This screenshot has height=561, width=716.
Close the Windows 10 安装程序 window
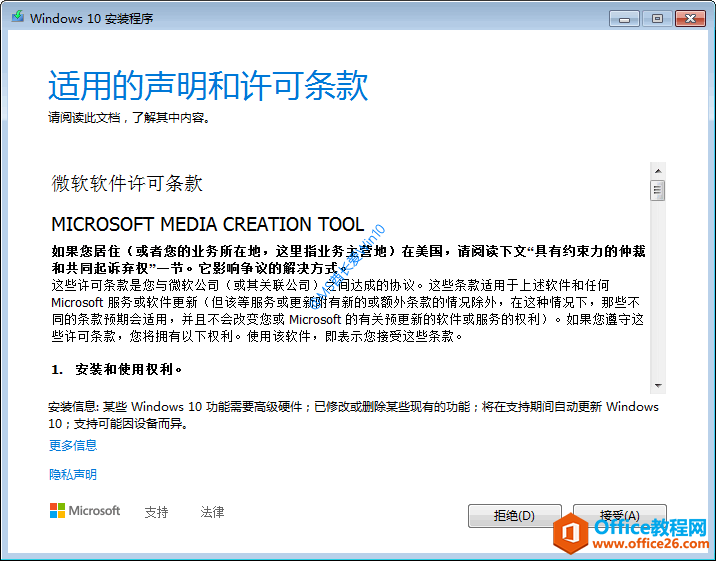pos(690,18)
